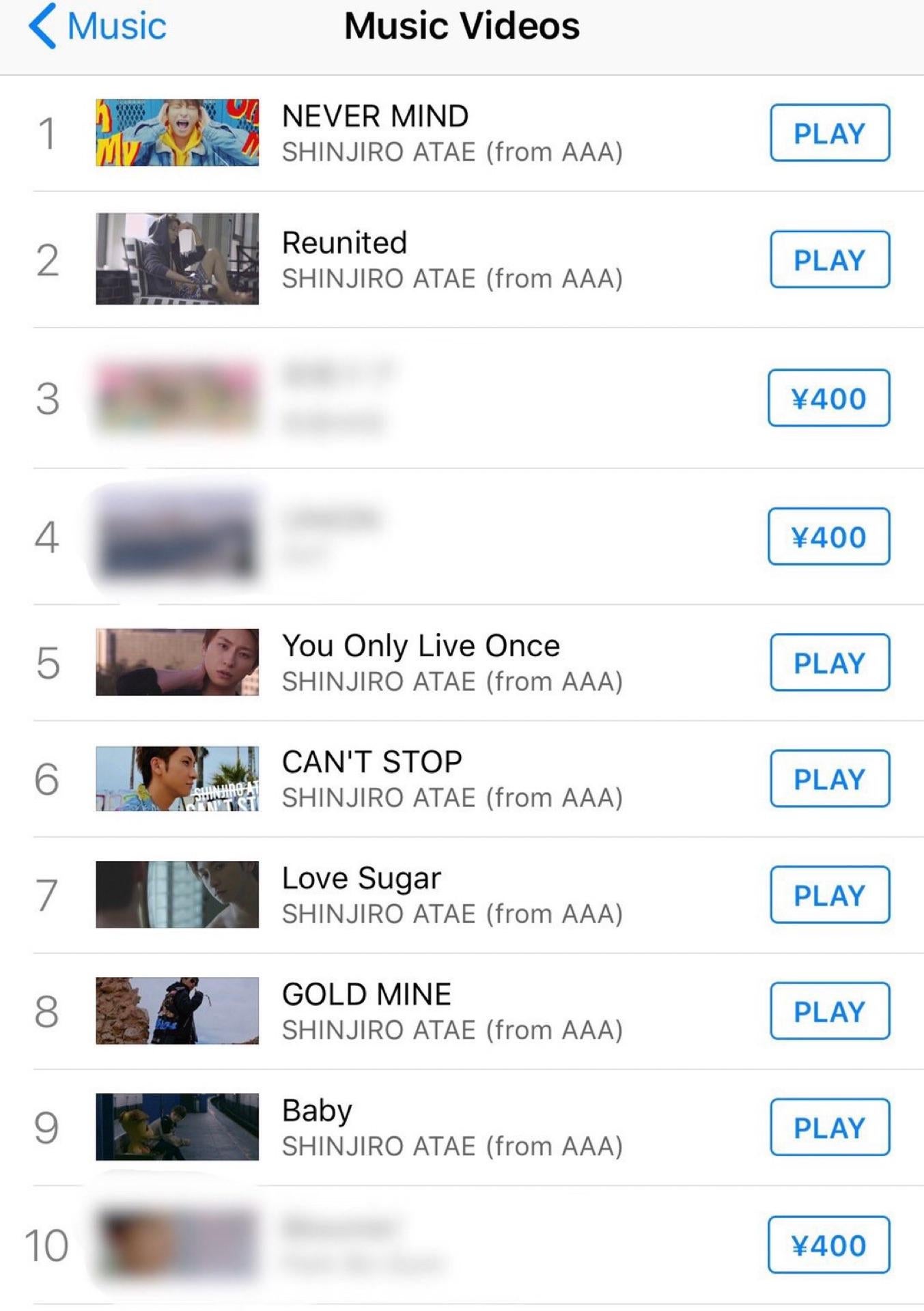Tap the Baby video thumbnail
The width and height of the screenshot is (924, 1311).
click(177, 1127)
